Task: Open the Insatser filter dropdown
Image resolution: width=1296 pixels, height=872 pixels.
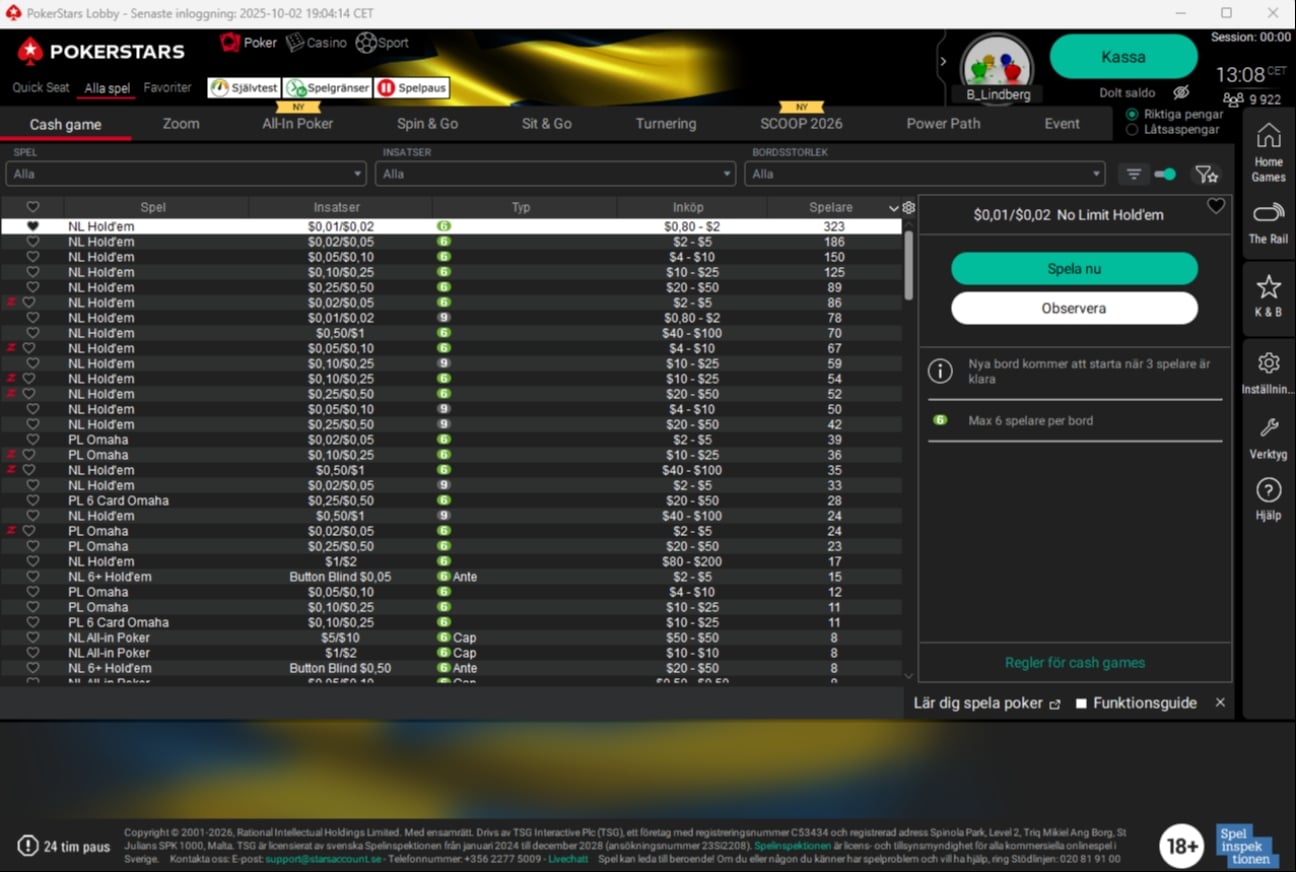Action: pos(556,174)
